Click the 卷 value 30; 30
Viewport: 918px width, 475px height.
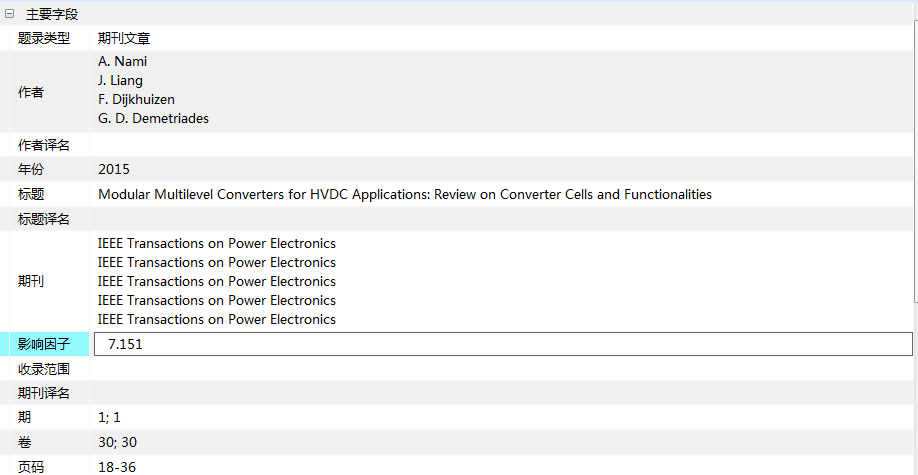coord(118,442)
